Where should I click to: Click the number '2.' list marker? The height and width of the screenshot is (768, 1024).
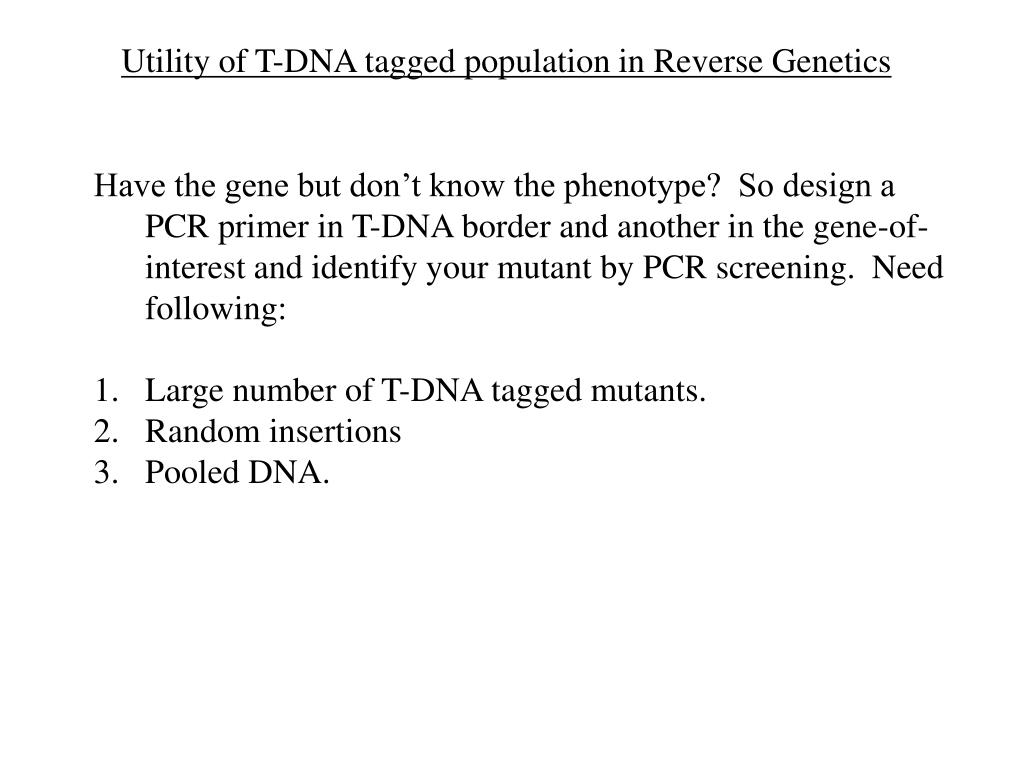pyautogui.click(x=106, y=432)
